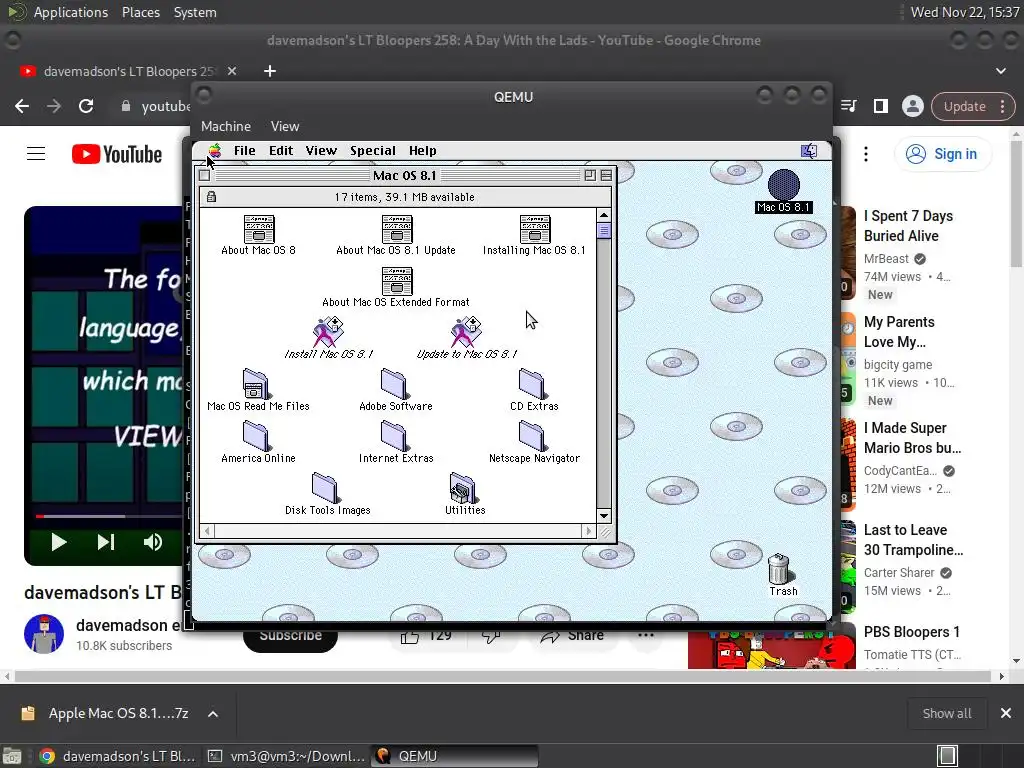Image resolution: width=1024 pixels, height=768 pixels.
Task: Expand download item options chevron
Action: click(x=213, y=714)
